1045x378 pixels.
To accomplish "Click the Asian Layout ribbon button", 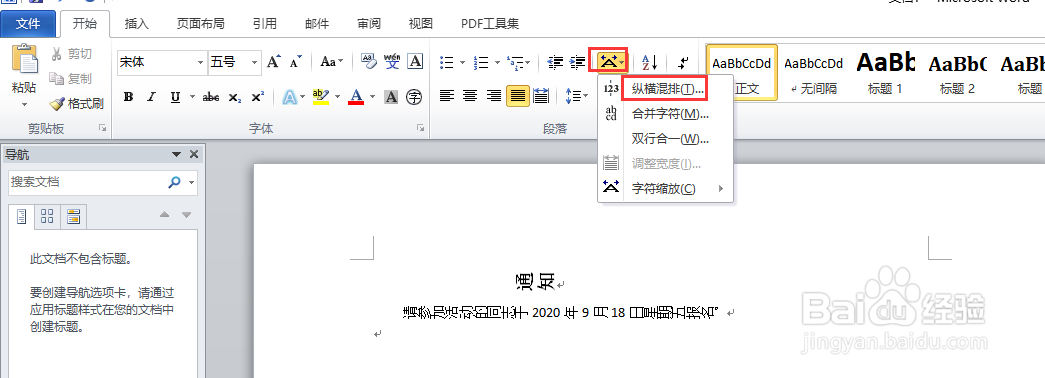I will tap(611, 62).
